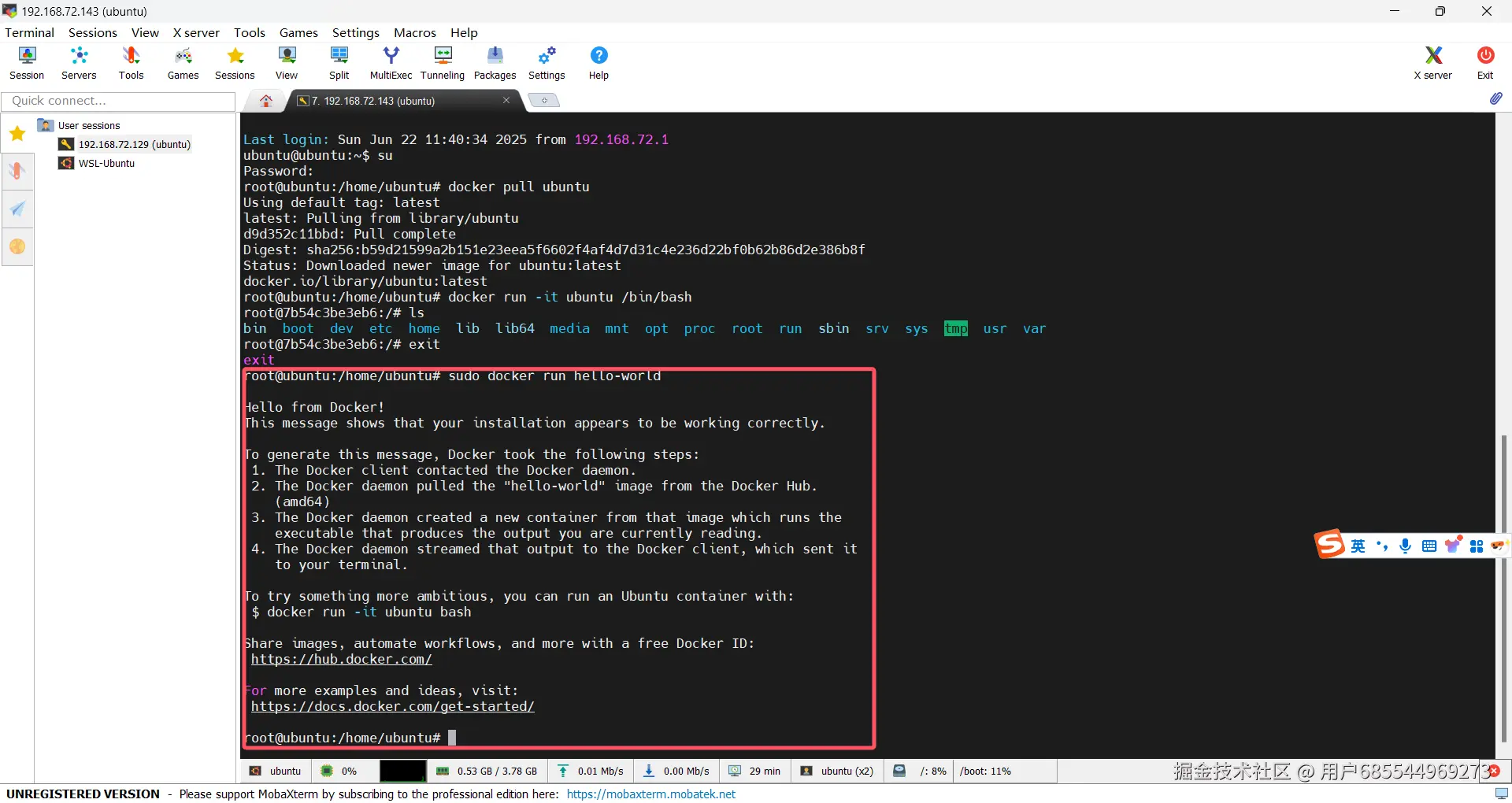Click the 29 min uptime indicator
The image size is (1512, 803).
click(754, 772)
